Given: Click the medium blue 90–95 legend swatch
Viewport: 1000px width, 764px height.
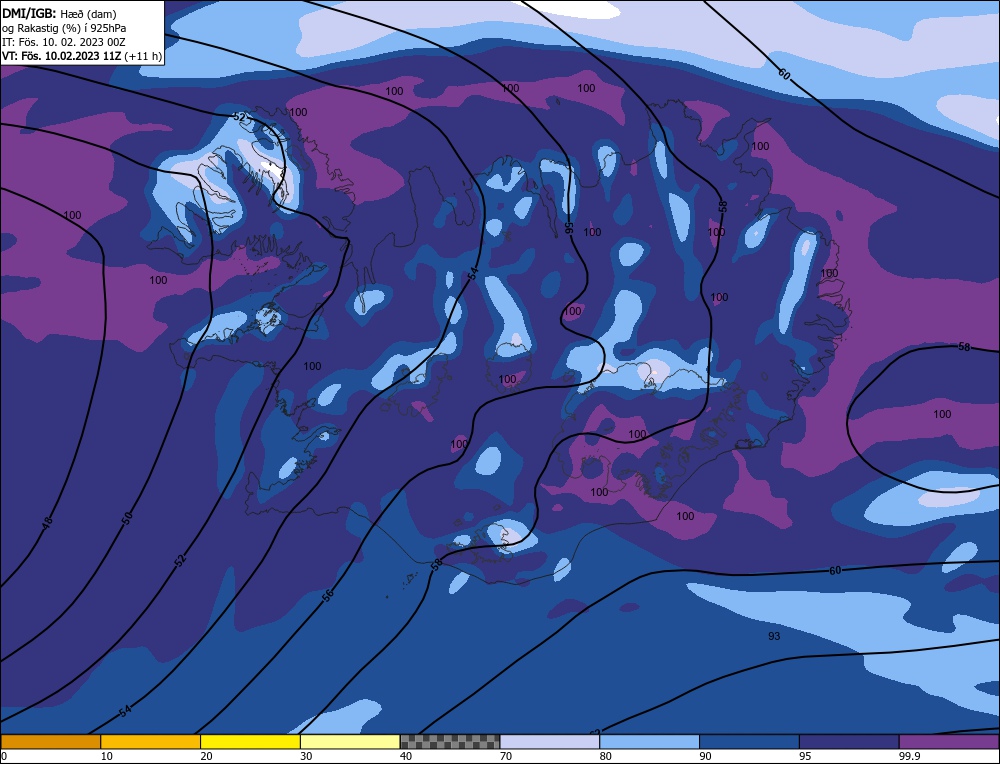Looking at the screenshot, I should (749, 742).
